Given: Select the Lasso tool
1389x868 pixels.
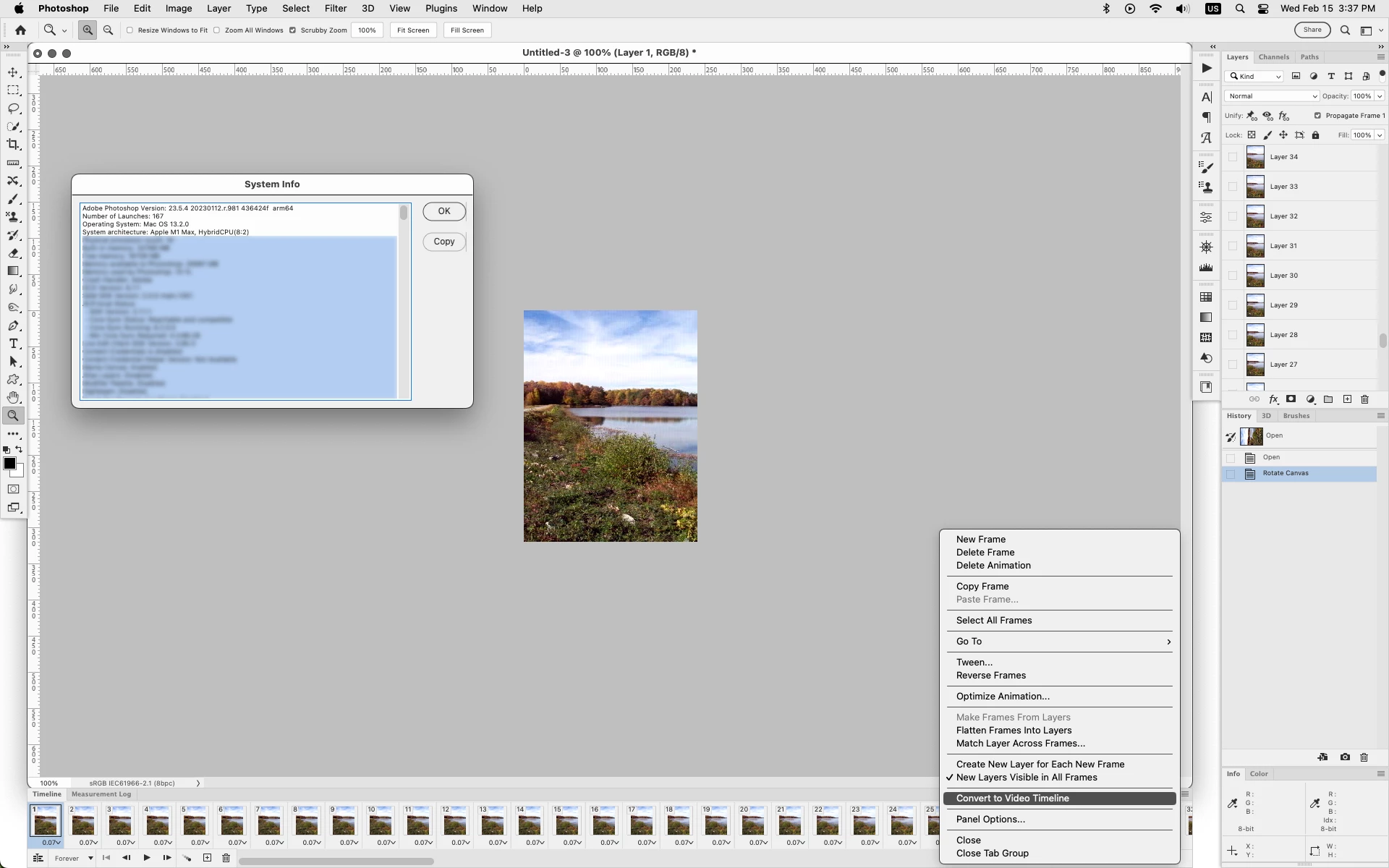Looking at the screenshot, I should [x=13, y=109].
